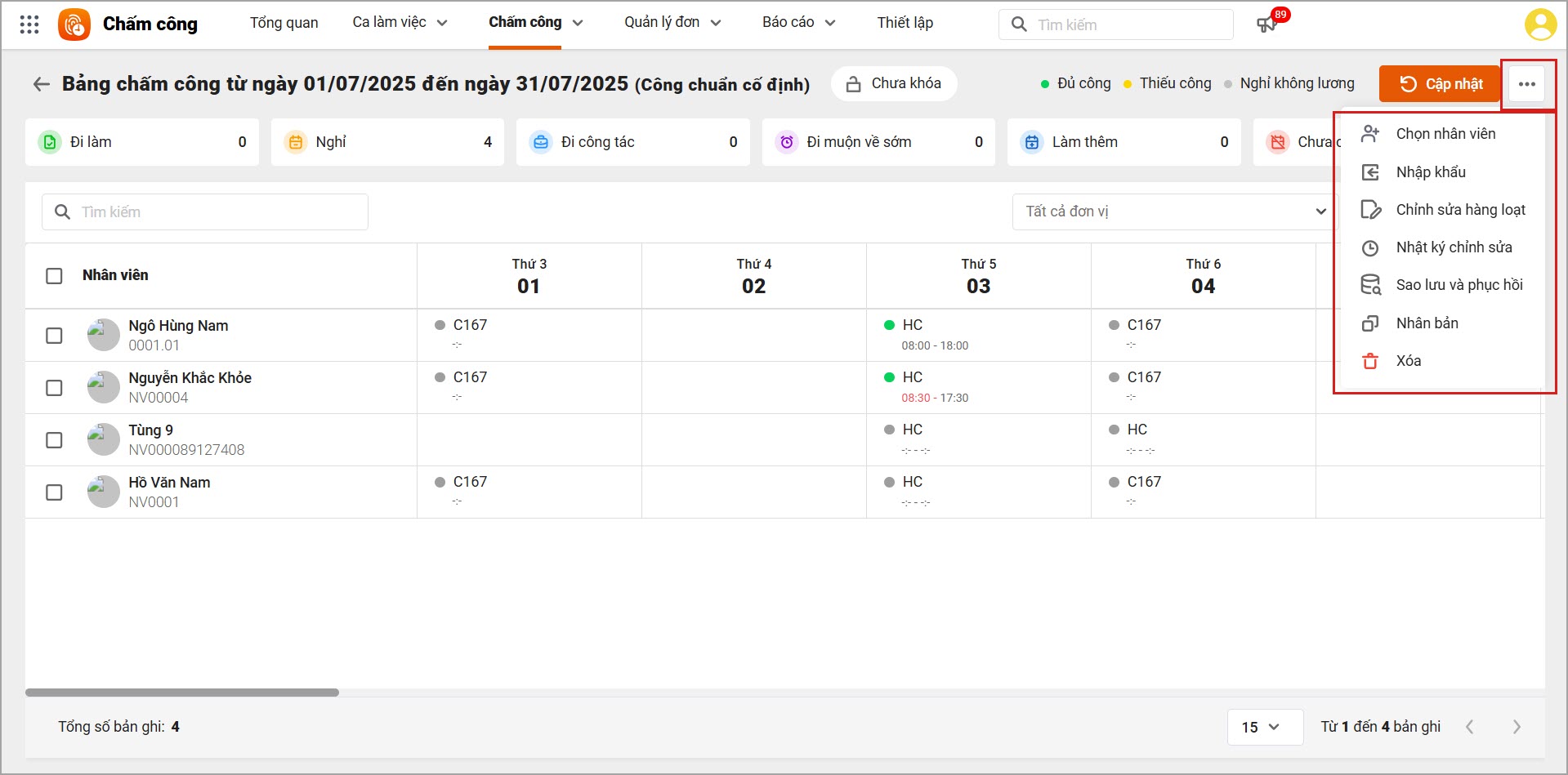Select Sao lưu và phục hồi option
The width and height of the screenshot is (1568, 775).
[x=1459, y=285]
